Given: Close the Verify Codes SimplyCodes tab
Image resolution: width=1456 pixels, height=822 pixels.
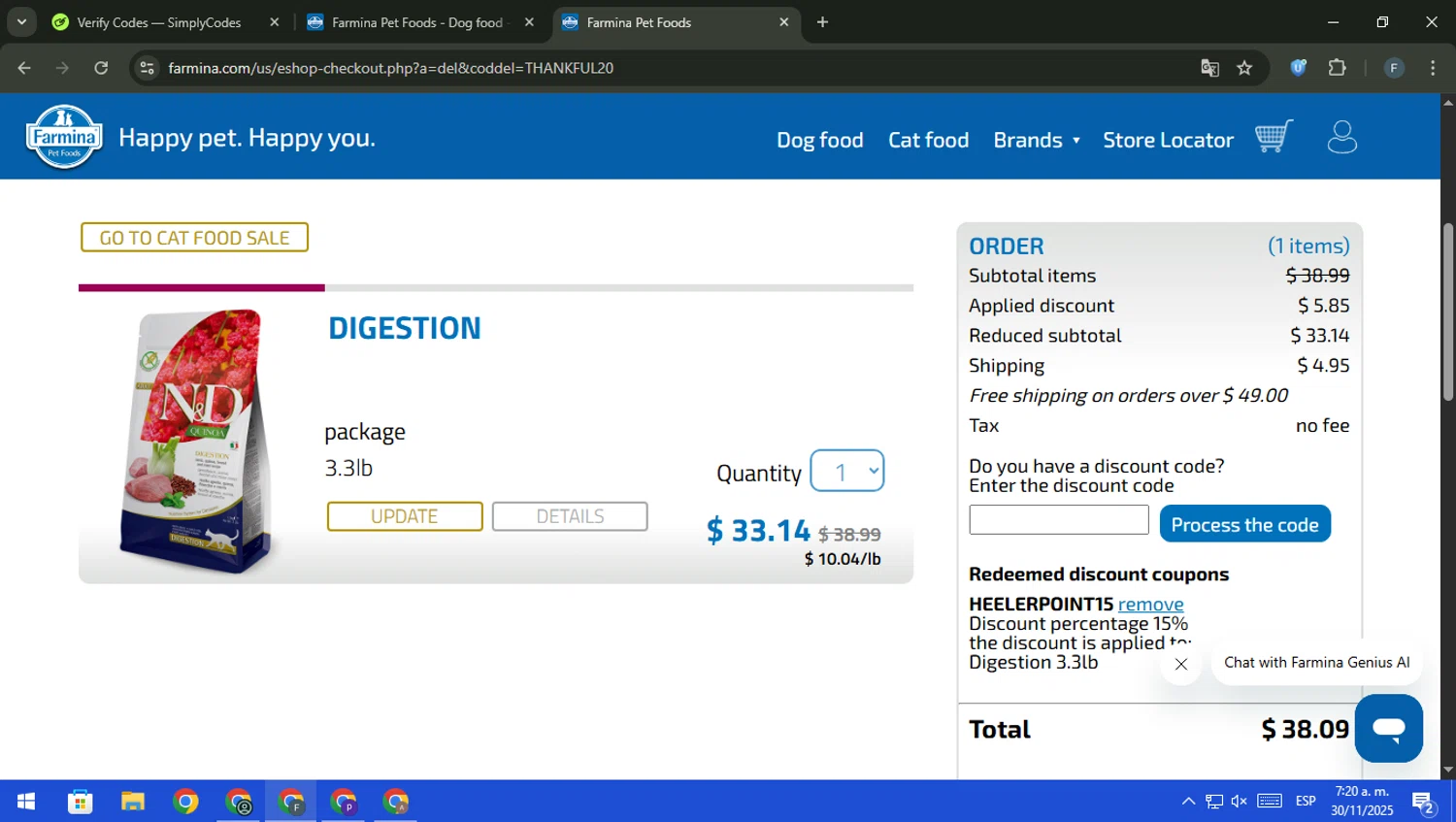Looking at the screenshot, I should pos(275,22).
